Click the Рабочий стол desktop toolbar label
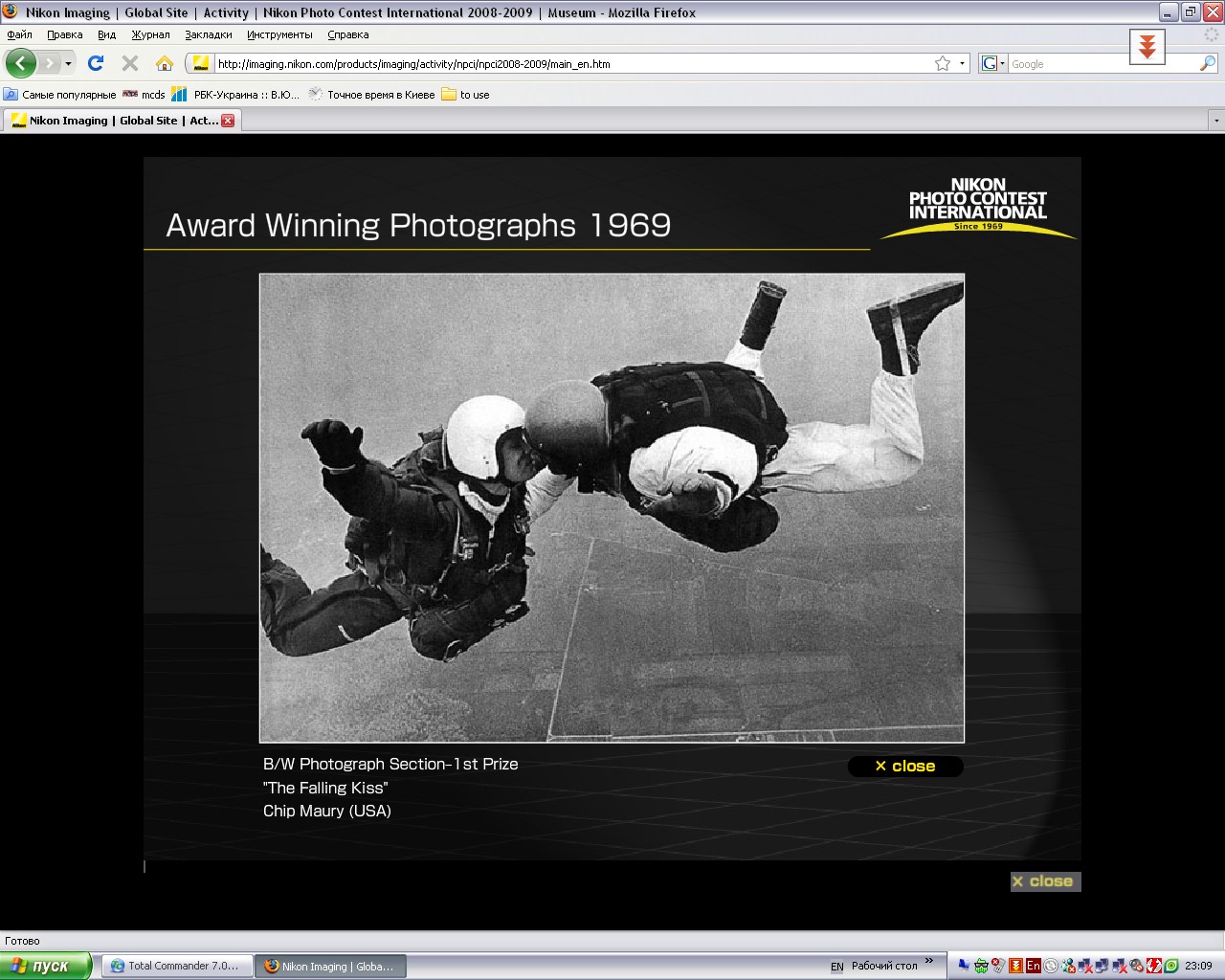Screen dimensions: 1225x980 tap(884, 966)
